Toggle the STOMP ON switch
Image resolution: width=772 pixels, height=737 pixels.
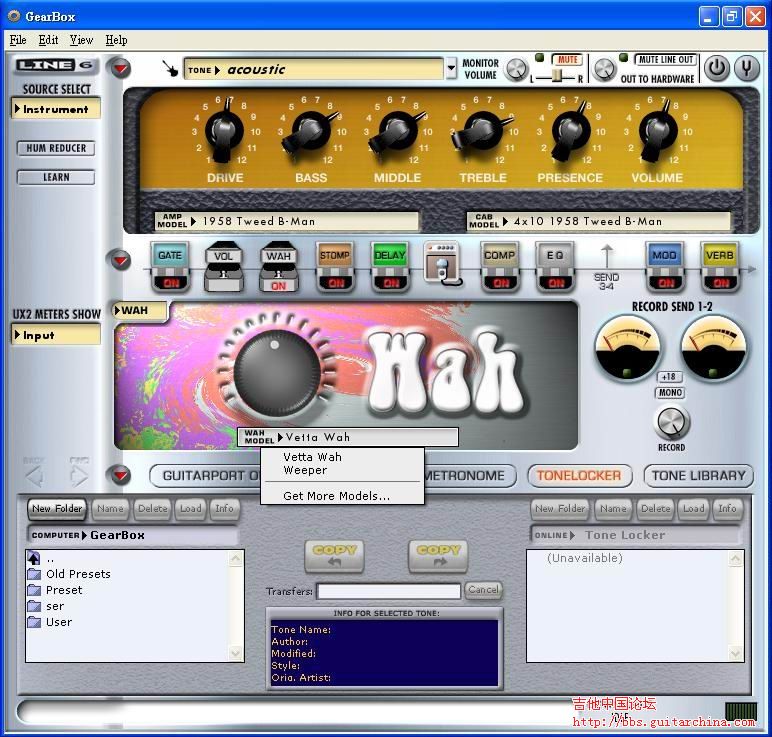(x=336, y=283)
